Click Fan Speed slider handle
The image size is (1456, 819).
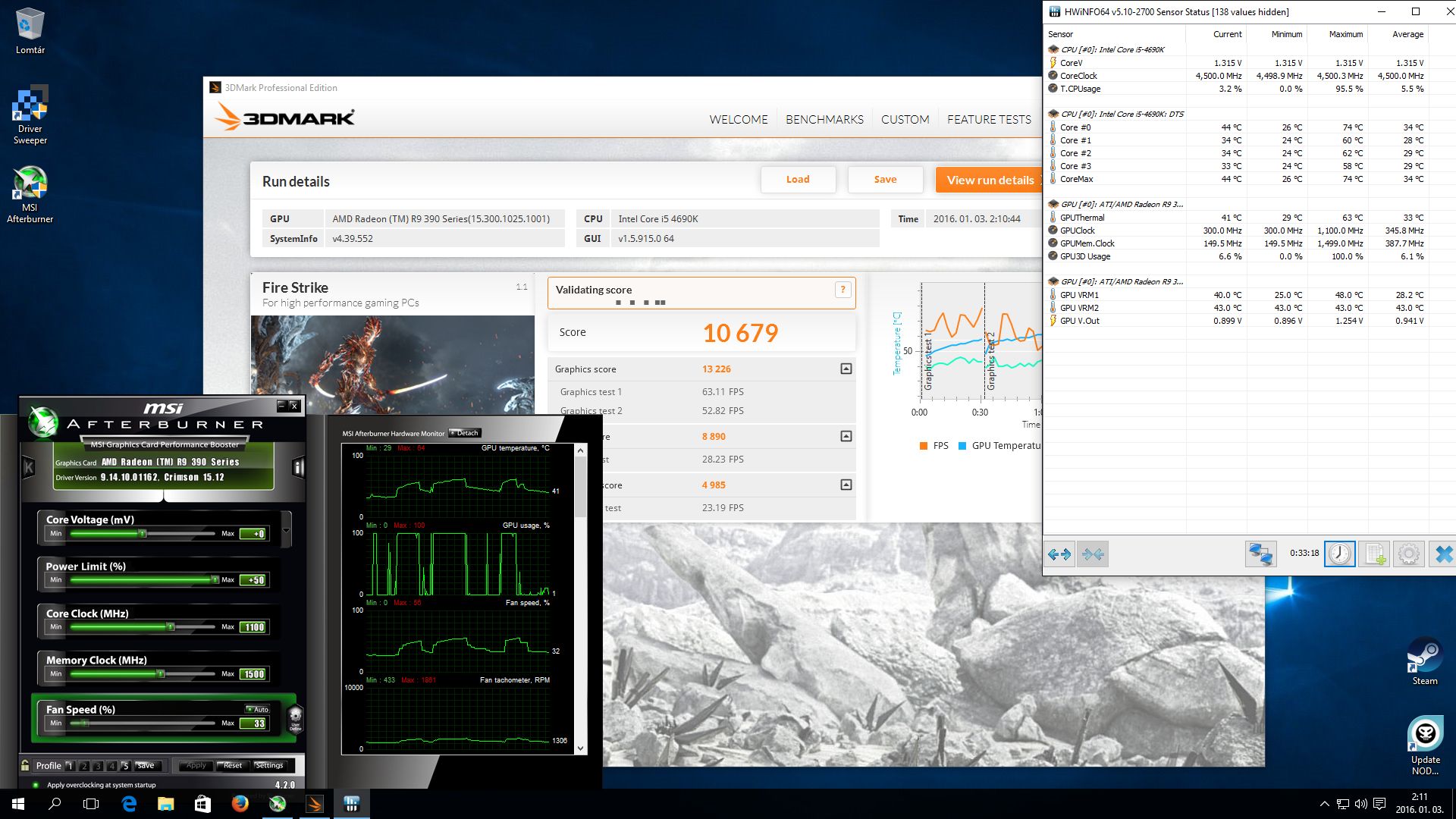(86, 723)
